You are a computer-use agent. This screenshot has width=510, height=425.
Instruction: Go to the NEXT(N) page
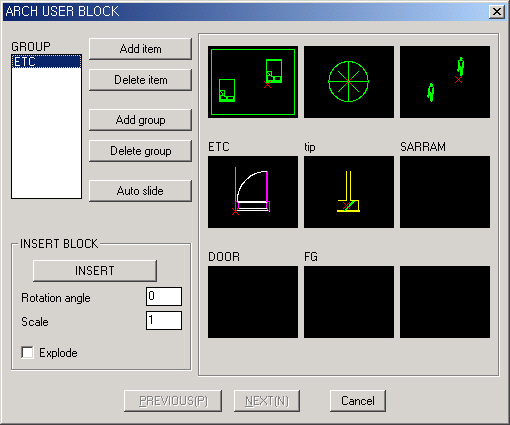point(267,401)
